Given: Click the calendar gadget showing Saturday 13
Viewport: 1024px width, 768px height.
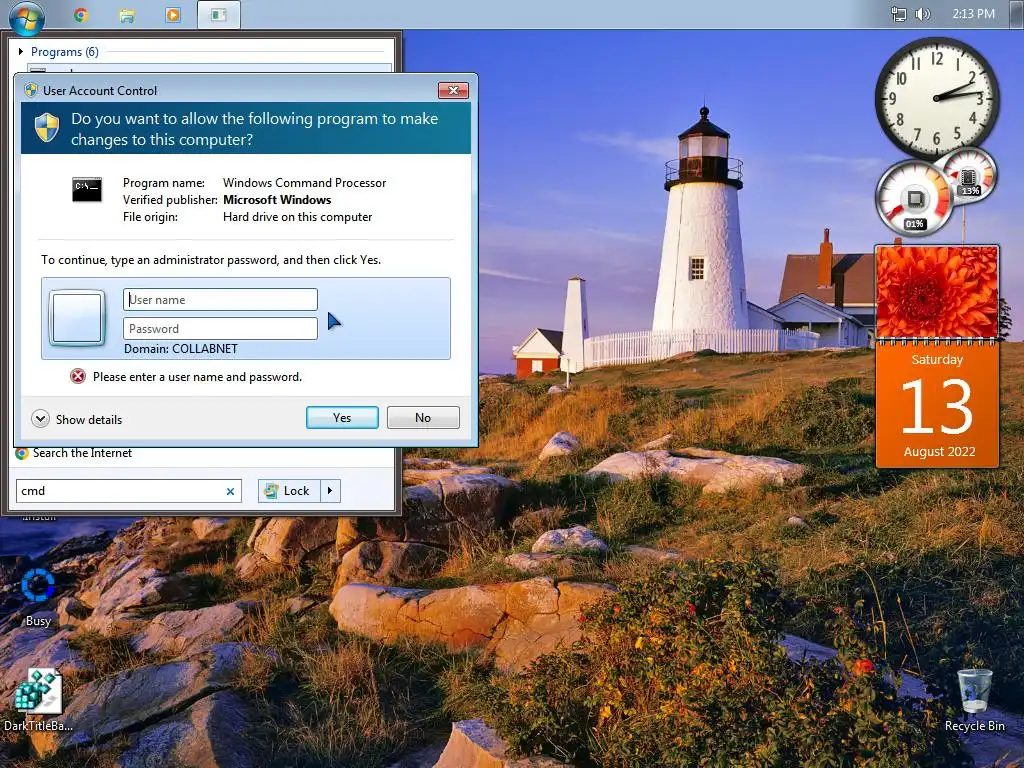Looking at the screenshot, I should 937,404.
